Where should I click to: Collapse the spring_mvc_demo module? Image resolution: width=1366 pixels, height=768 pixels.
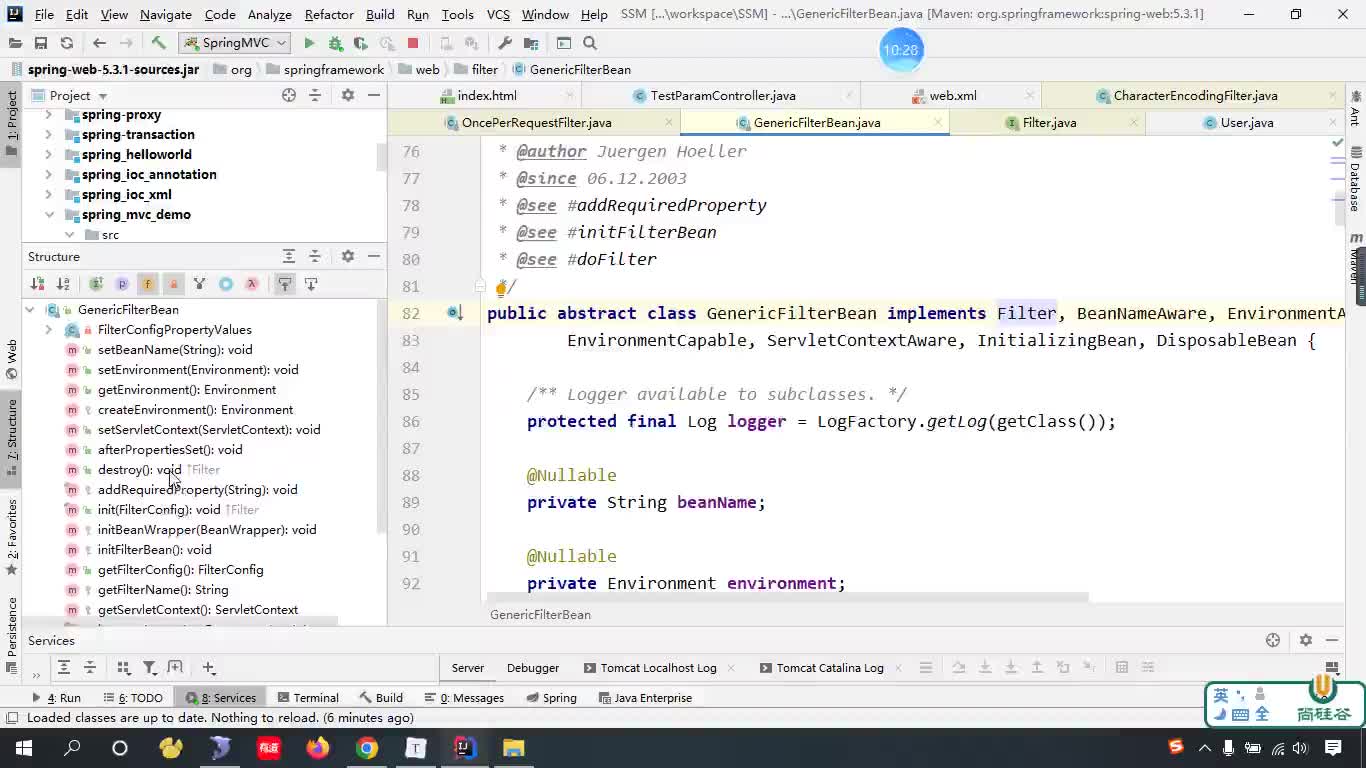point(48,215)
